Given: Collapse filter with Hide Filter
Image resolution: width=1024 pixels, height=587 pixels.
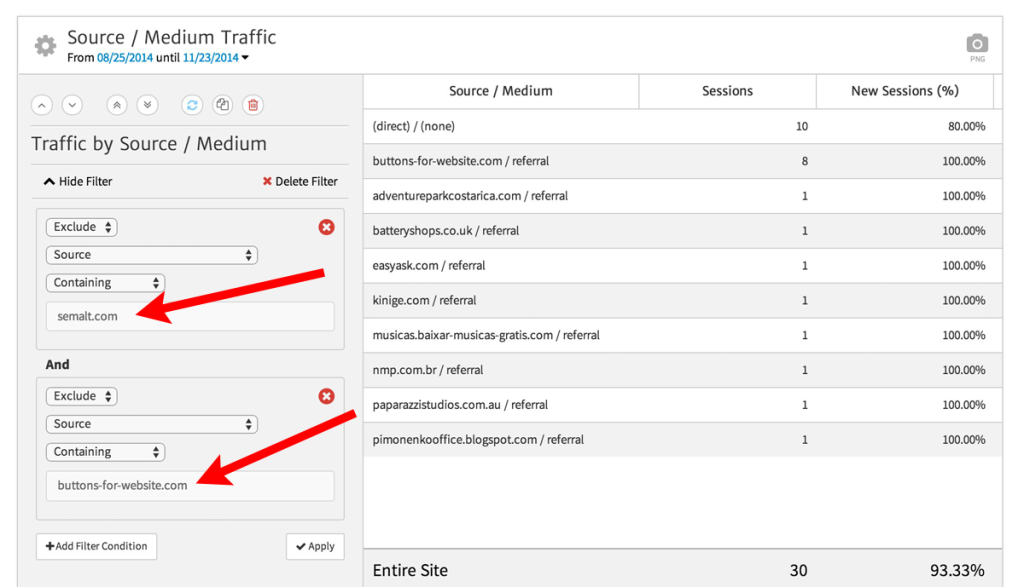Looking at the screenshot, I should 78,181.
